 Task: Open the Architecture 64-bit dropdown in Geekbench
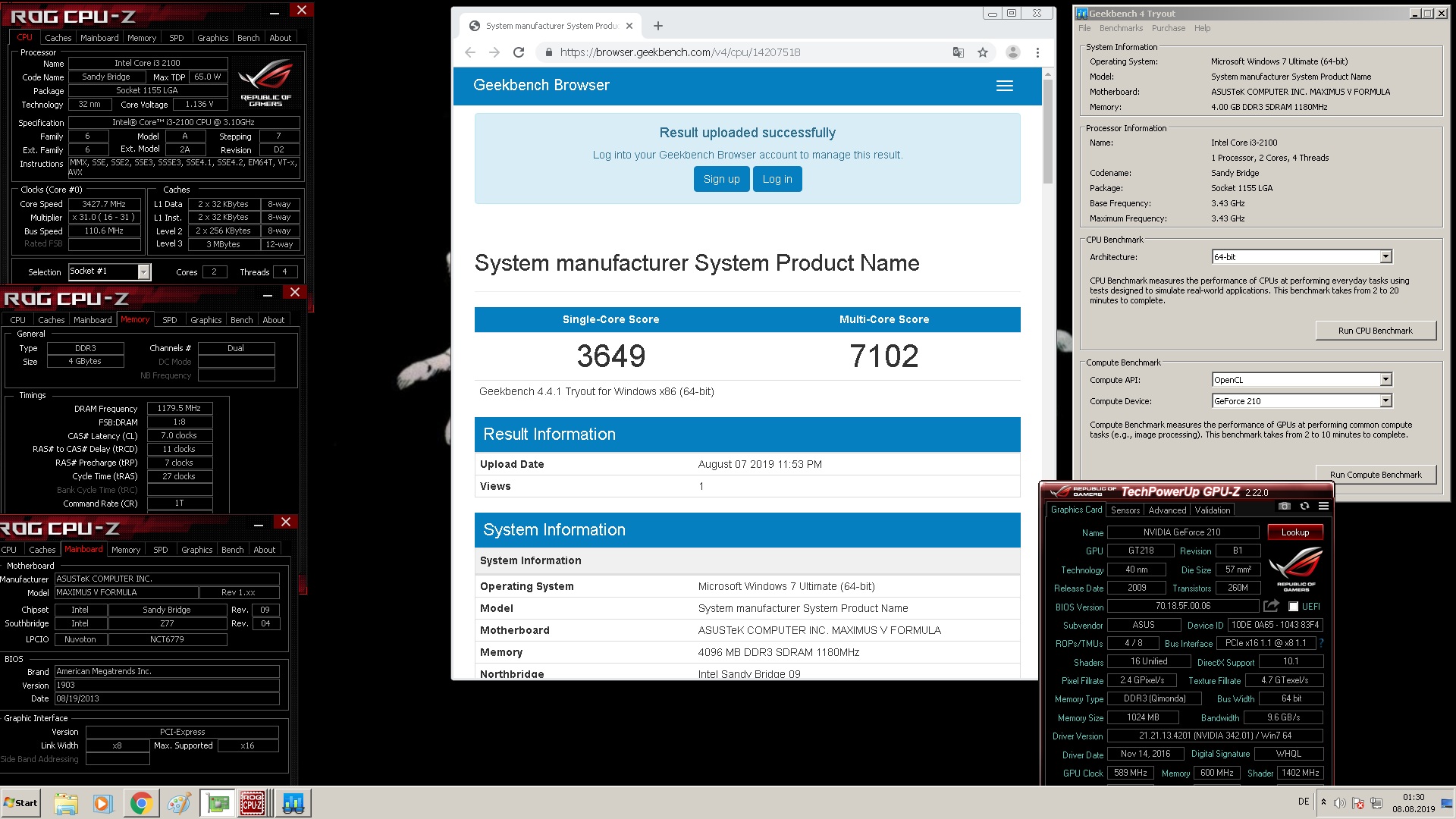click(x=1385, y=257)
